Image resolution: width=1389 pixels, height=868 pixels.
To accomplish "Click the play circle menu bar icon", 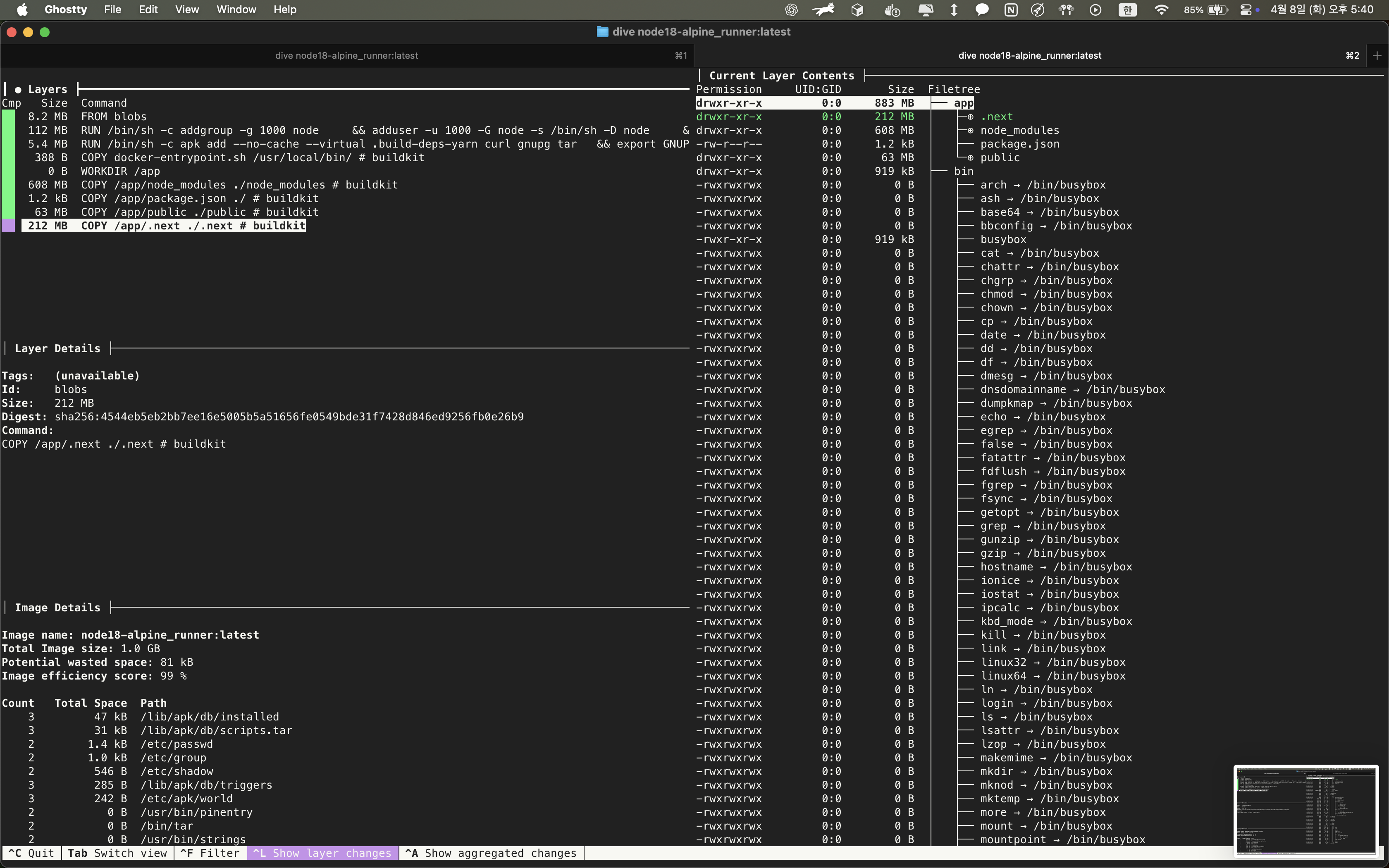I will [x=1095, y=10].
